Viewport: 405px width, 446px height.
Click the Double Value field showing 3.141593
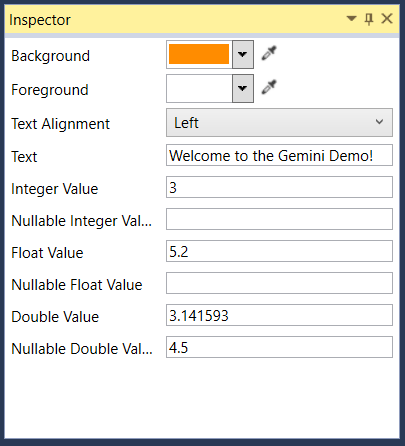[x=279, y=315]
